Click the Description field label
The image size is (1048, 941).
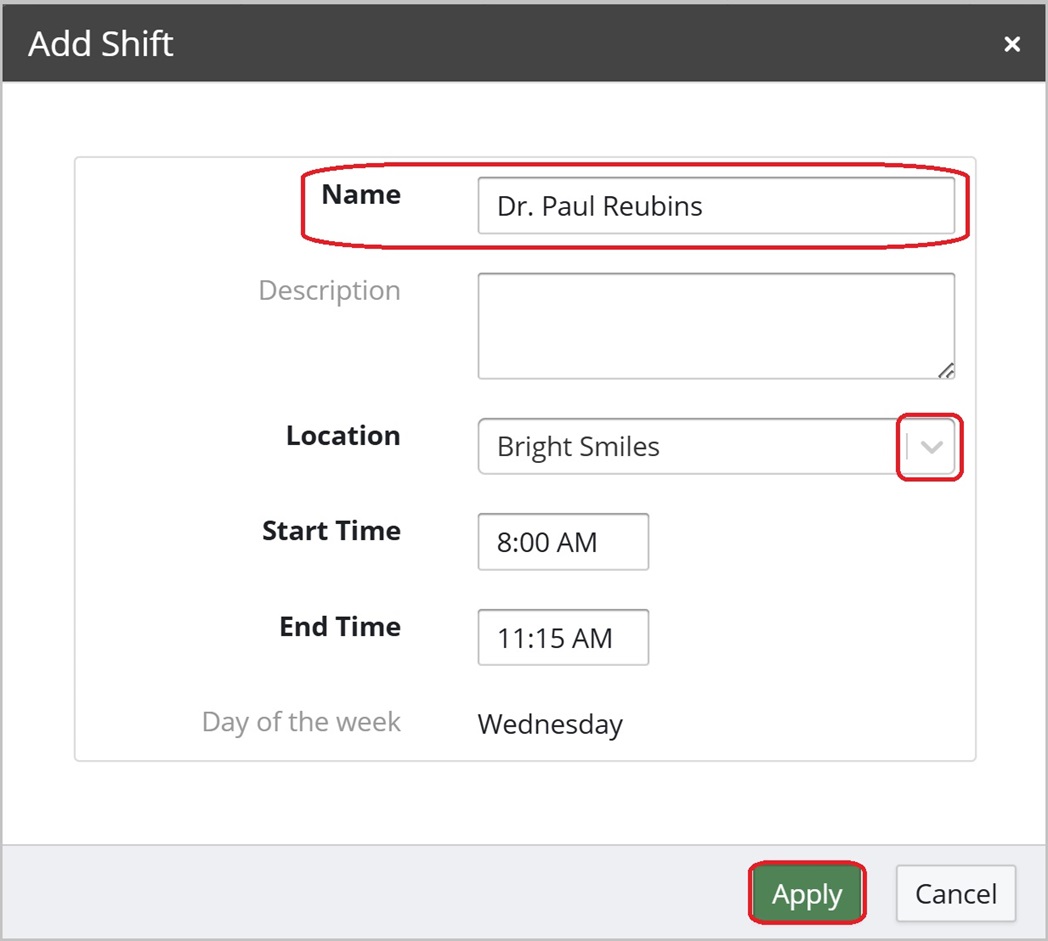pyautogui.click(x=329, y=291)
